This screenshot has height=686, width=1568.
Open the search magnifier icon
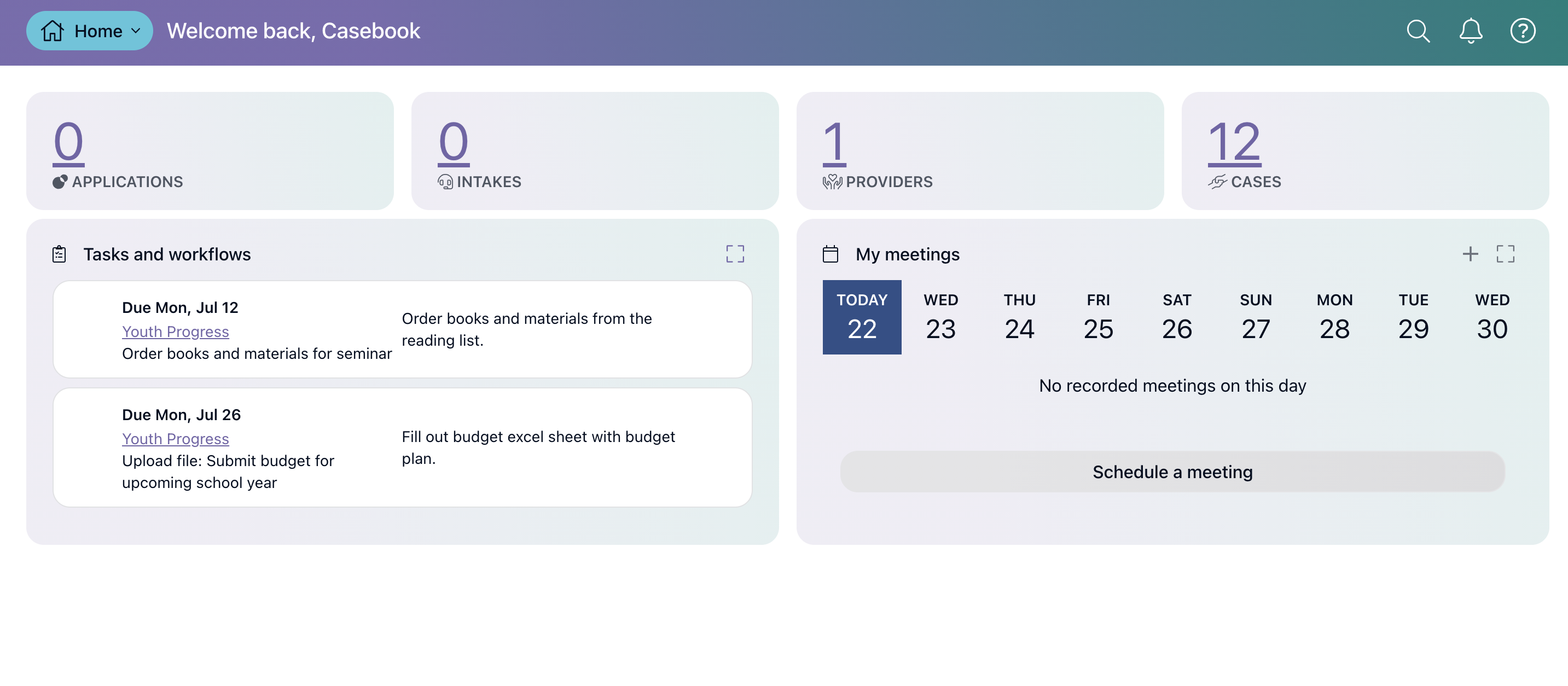(1418, 31)
